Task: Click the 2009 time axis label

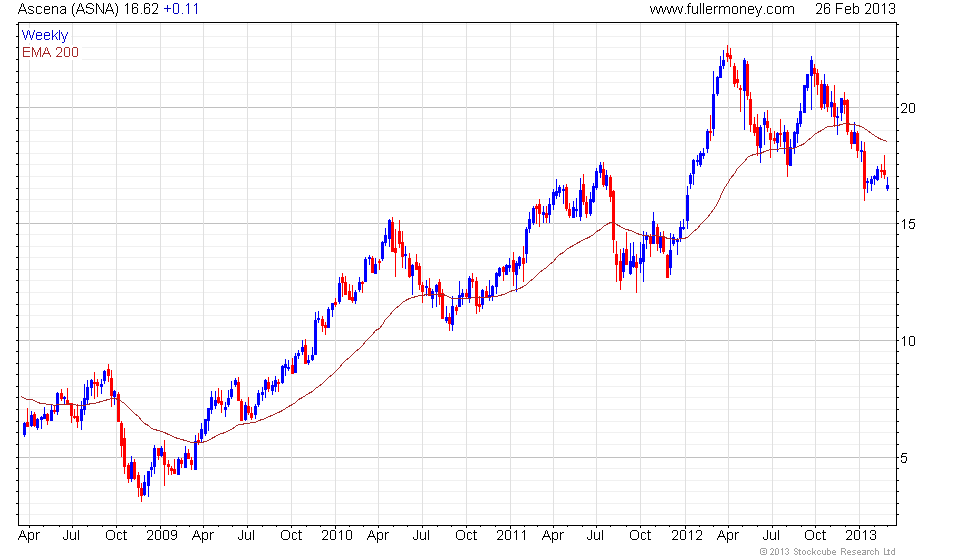Action: pyautogui.click(x=162, y=536)
